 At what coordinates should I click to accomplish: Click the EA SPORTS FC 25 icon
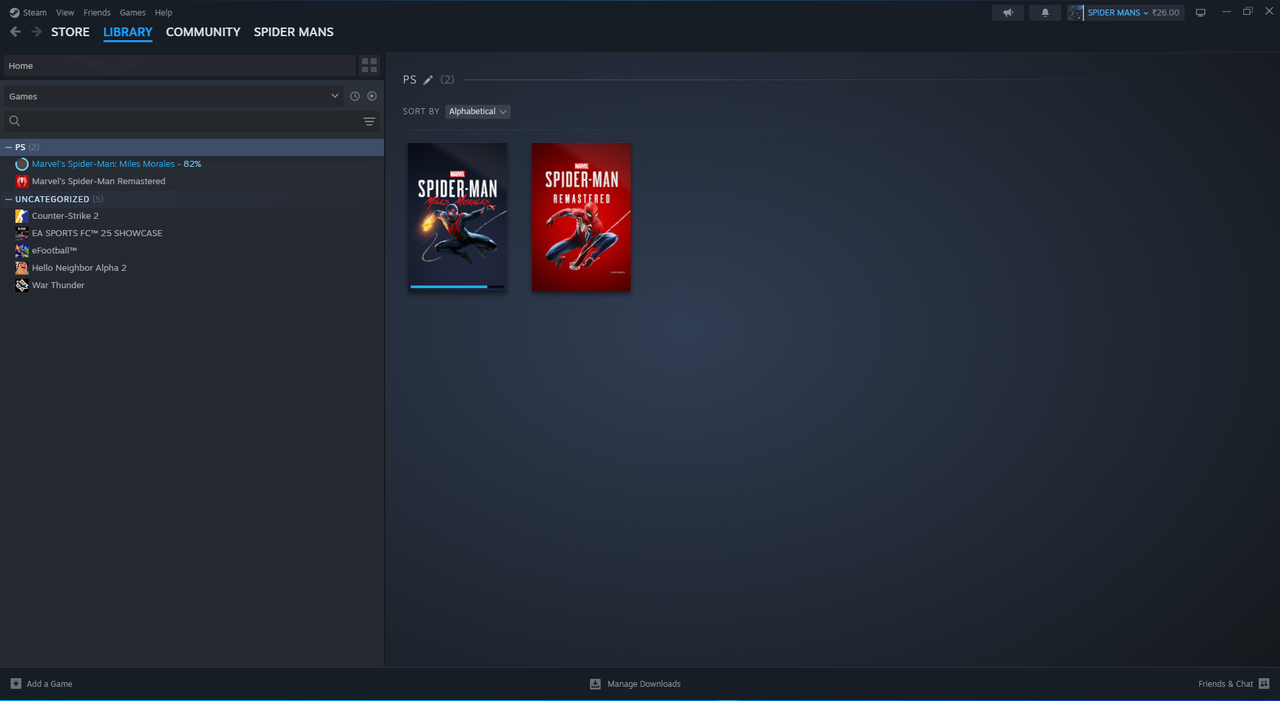22,233
